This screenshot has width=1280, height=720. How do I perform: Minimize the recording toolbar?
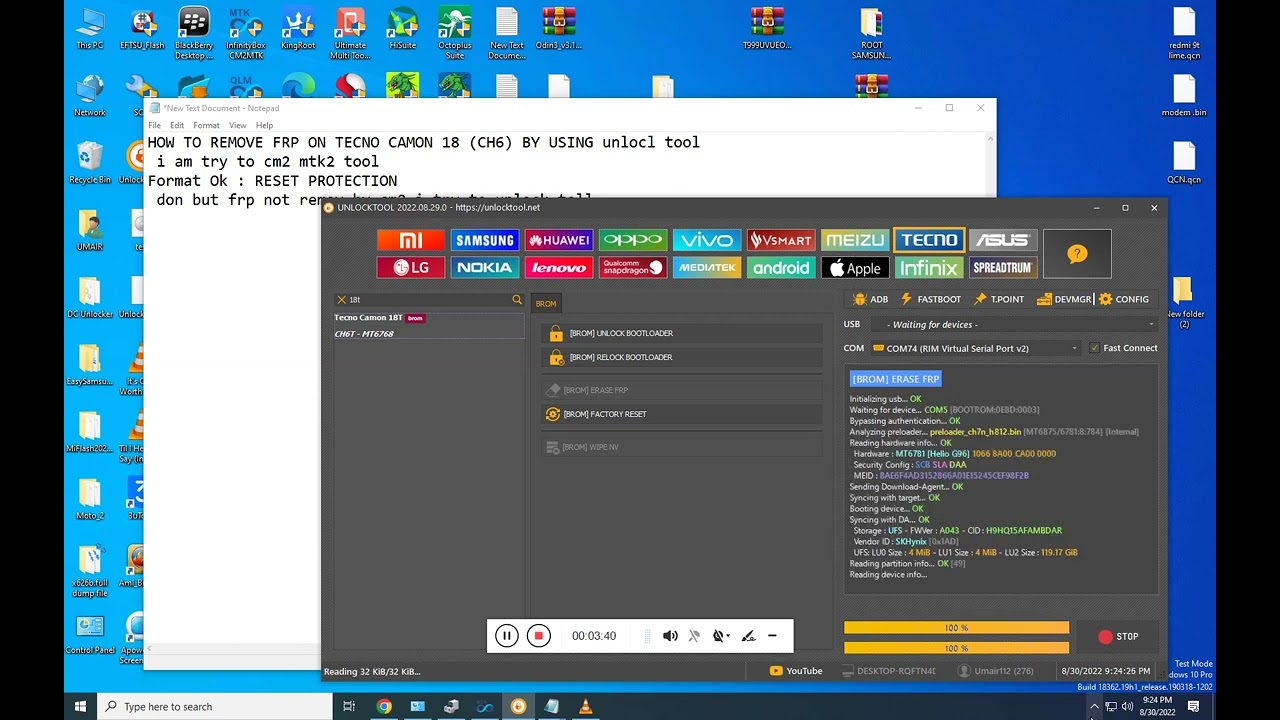pos(772,636)
